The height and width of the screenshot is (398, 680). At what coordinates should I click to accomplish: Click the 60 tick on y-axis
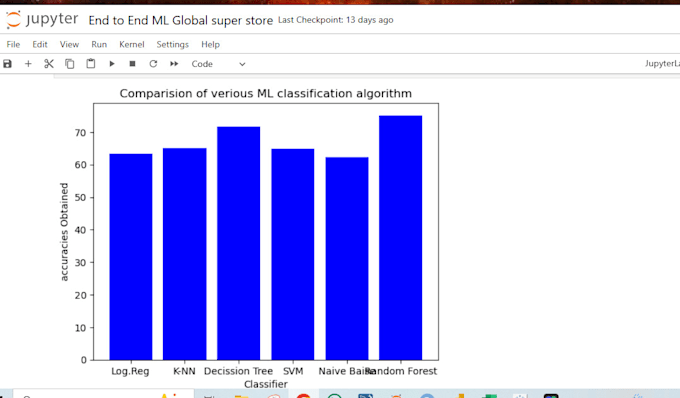point(80,165)
